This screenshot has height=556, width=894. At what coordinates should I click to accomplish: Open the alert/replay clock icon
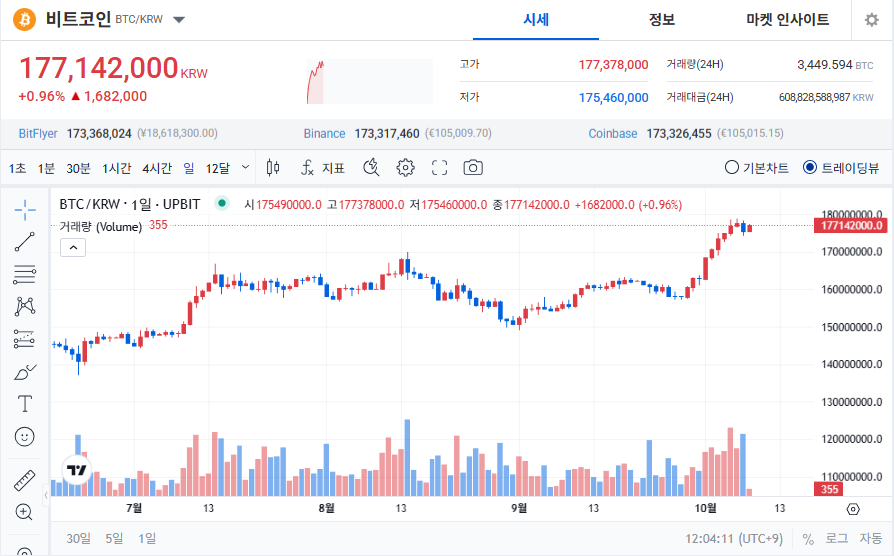coord(371,168)
